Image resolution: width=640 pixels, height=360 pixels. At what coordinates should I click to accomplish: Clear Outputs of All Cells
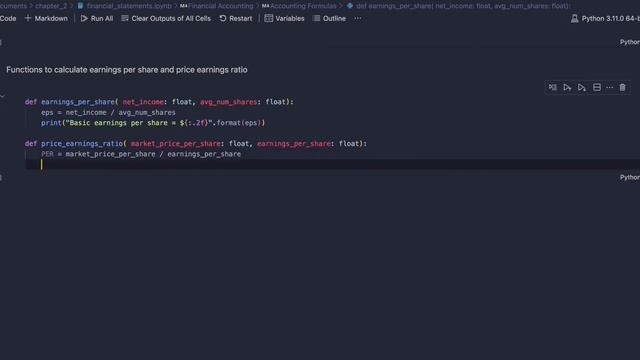coord(166,18)
